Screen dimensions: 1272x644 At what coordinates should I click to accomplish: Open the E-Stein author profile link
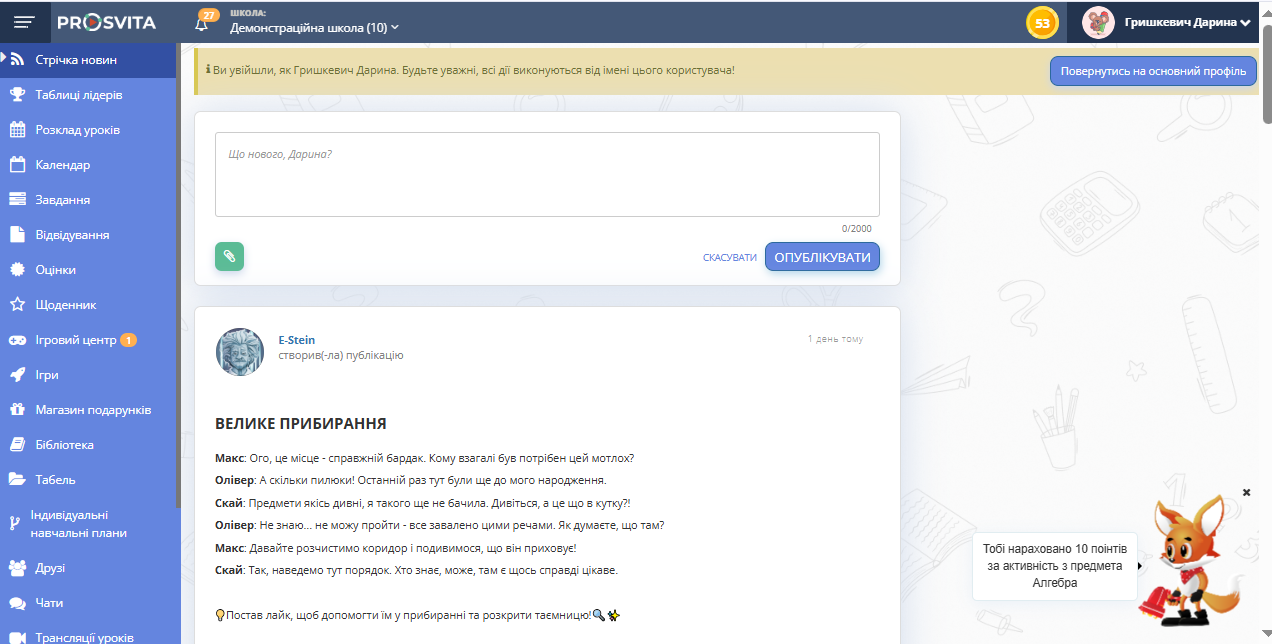pyautogui.click(x=296, y=340)
